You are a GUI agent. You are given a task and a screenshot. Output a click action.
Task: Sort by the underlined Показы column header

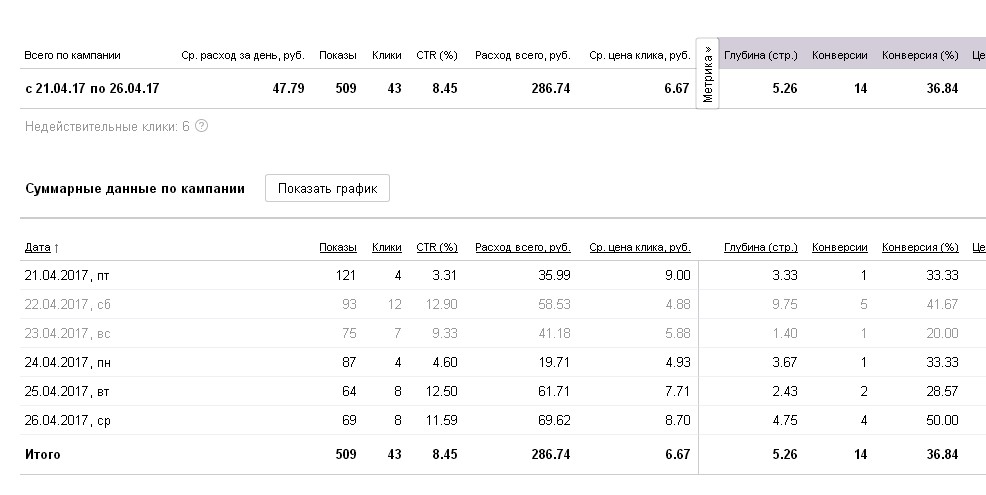click(337, 247)
